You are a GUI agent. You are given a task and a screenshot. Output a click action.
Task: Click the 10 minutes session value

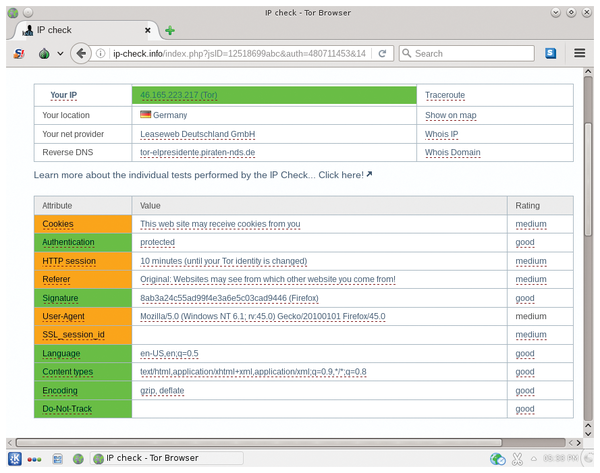(223, 261)
